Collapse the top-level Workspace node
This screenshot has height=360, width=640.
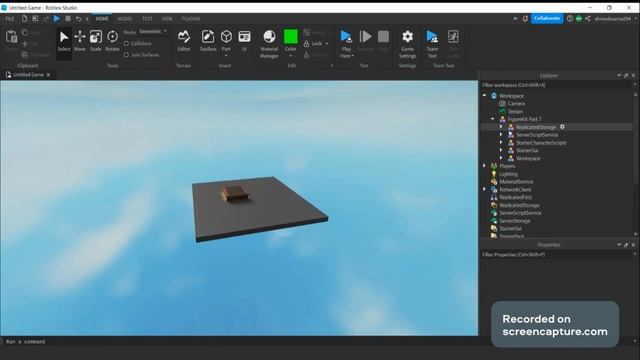[x=484, y=96]
